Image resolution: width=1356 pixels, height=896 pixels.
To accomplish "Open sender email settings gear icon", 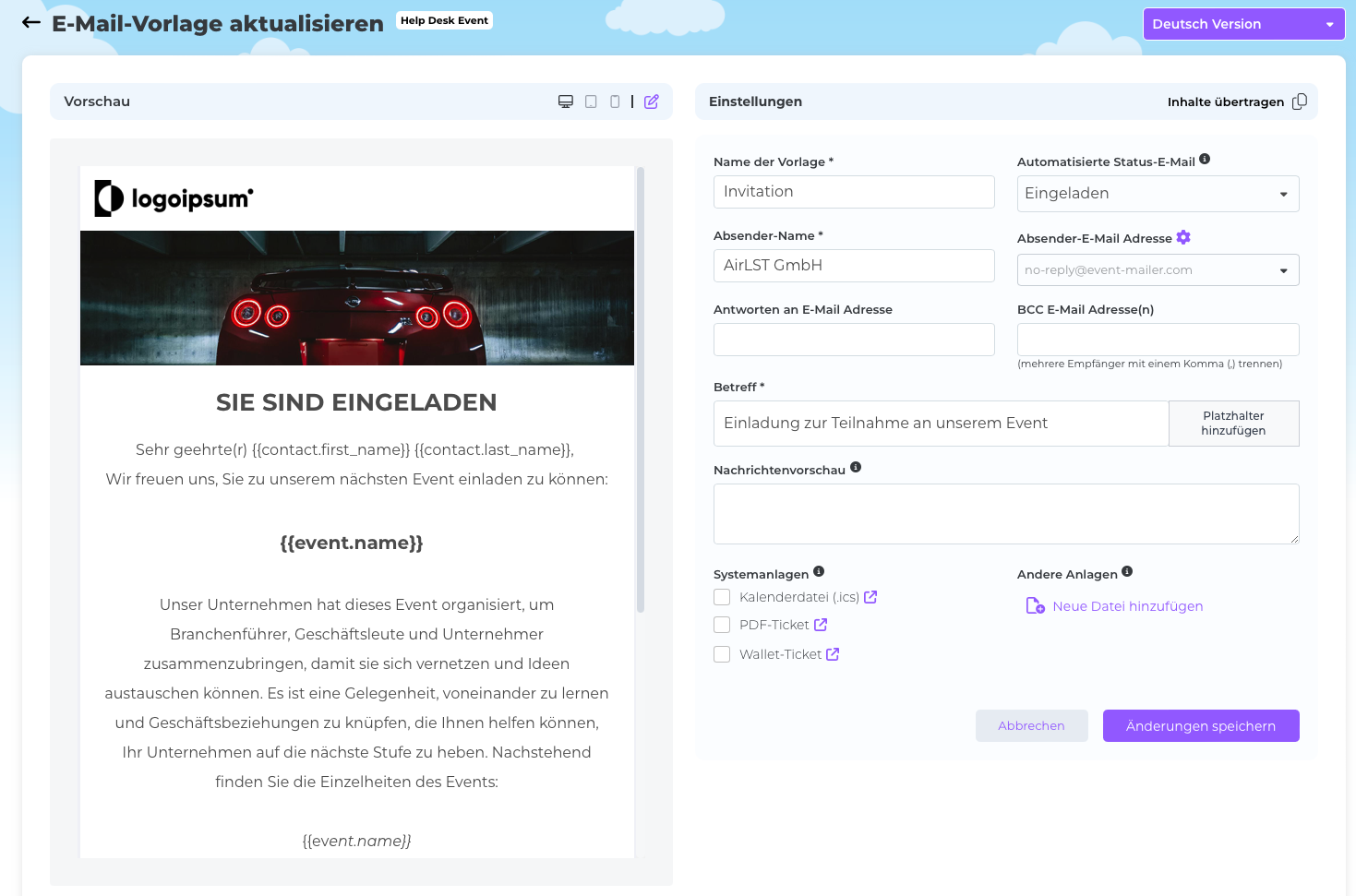I will pyautogui.click(x=1183, y=237).
